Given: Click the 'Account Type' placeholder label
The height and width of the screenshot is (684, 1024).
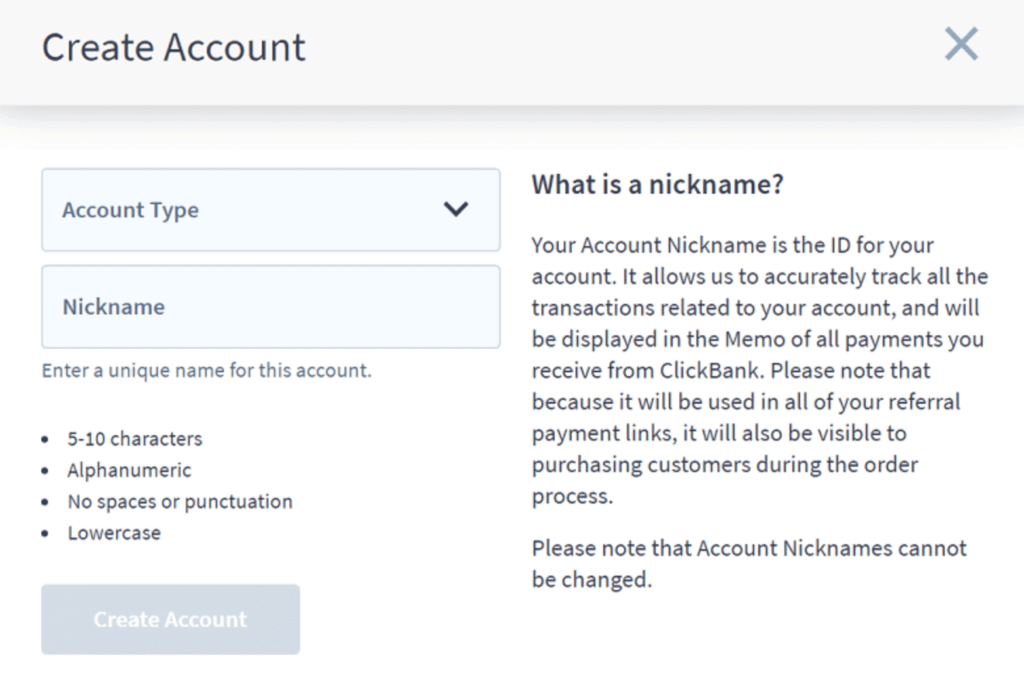Looking at the screenshot, I should [131, 210].
